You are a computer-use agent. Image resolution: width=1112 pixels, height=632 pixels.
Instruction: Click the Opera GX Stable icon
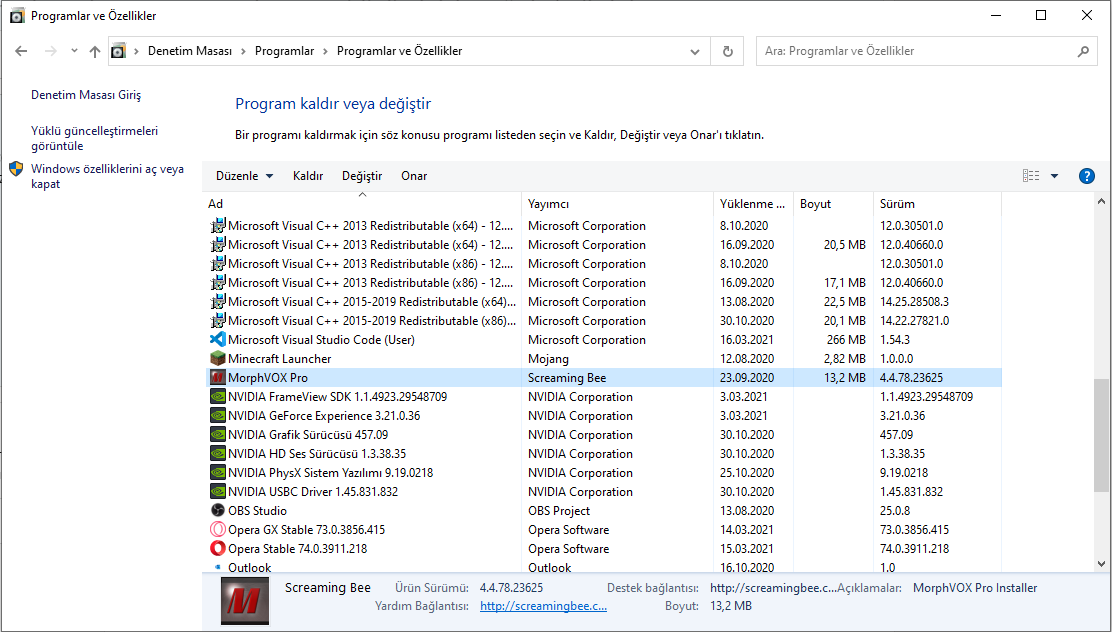point(218,530)
